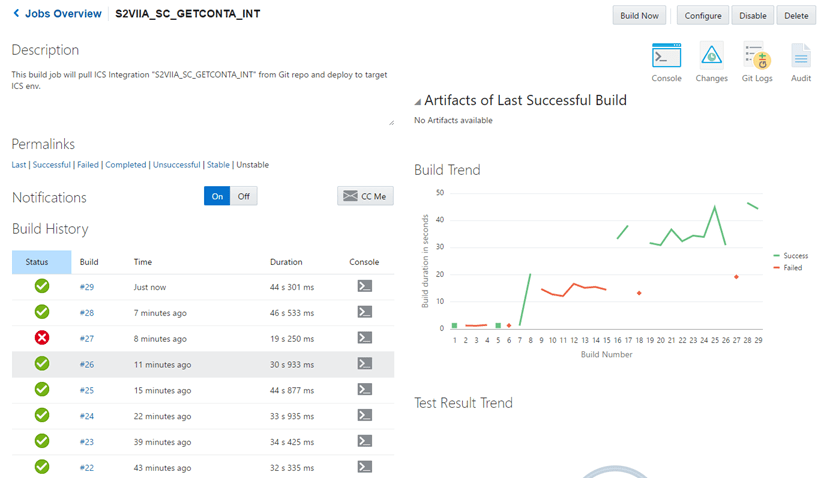Image resolution: width=821 pixels, height=478 pixels.
Task: Open console output for build #29
Action: click(x=365, y=286)
